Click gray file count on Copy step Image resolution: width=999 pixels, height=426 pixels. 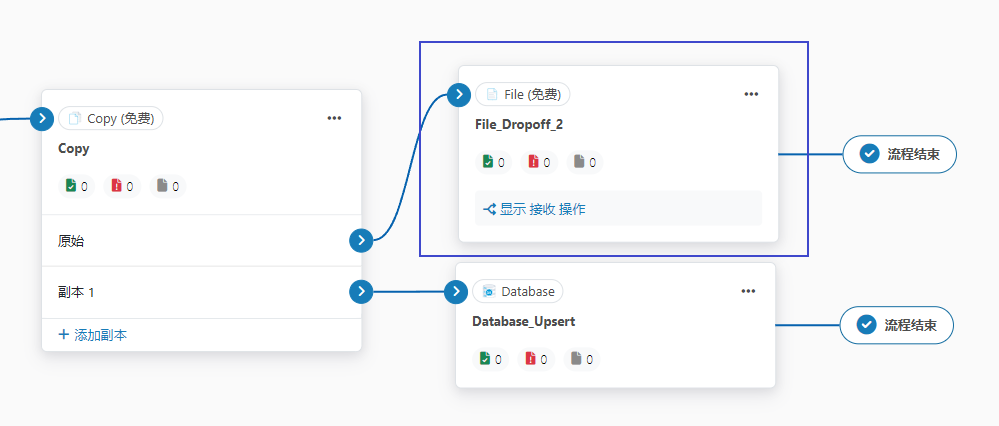pyautogui.click(x=168, y=186)
